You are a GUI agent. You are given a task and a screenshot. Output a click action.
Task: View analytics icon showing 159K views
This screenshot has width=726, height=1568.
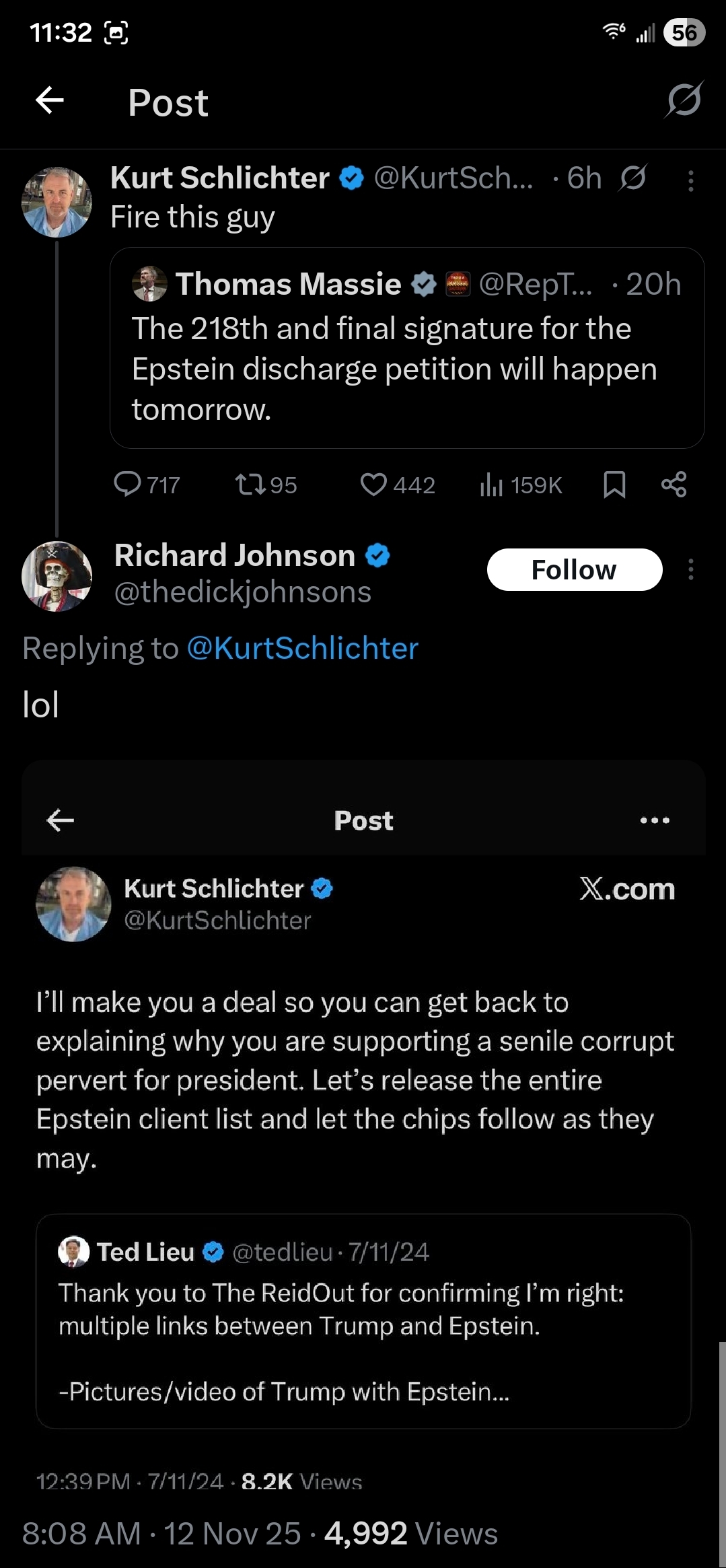(492, 485)
